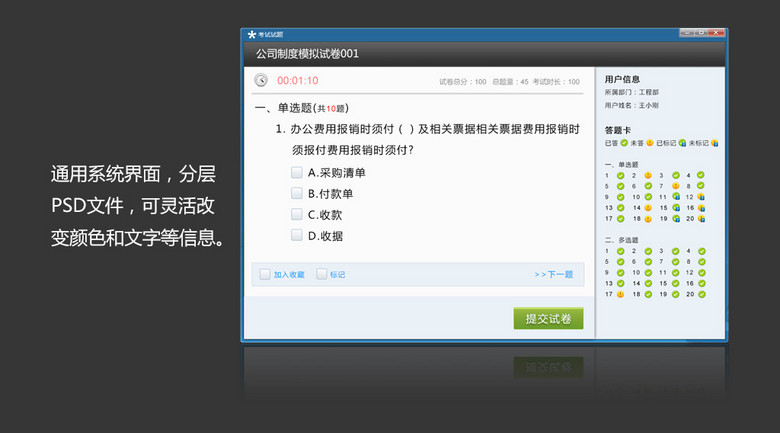Open single-choice question 10 status icon

click(x=648, y=197)
